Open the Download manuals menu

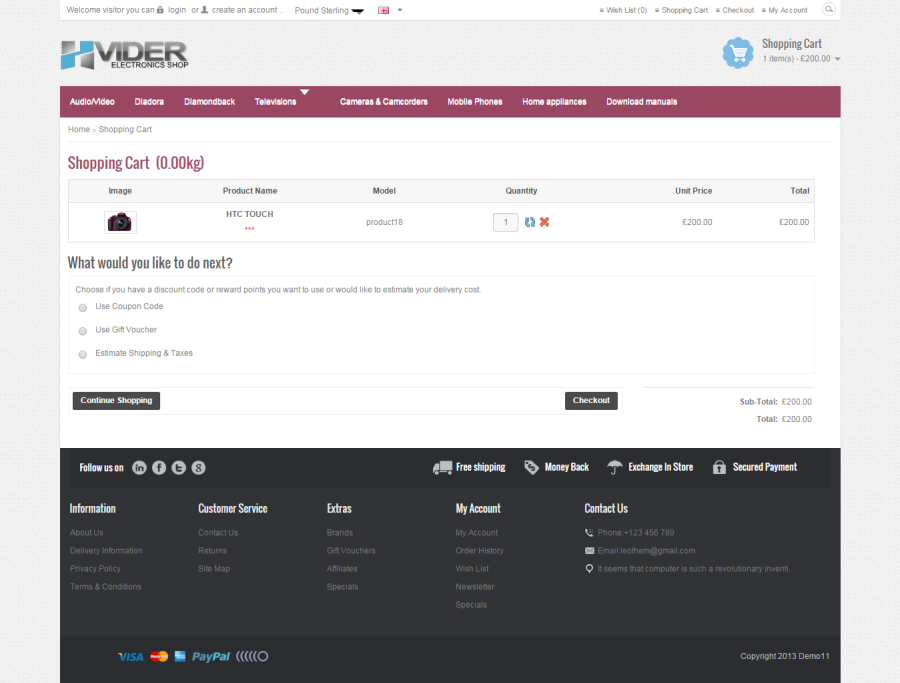[x=642, y=102]
